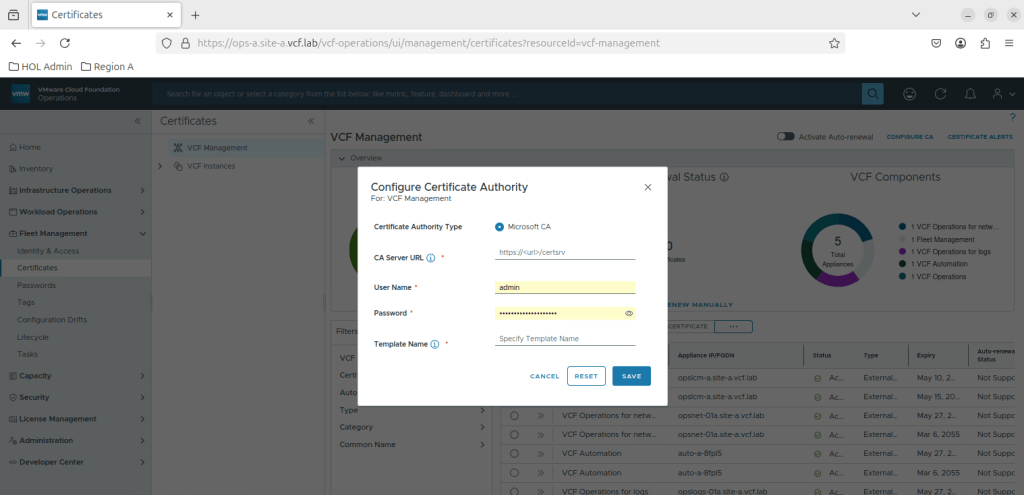Open the Region A bookmarks folder

click(108, 67)
